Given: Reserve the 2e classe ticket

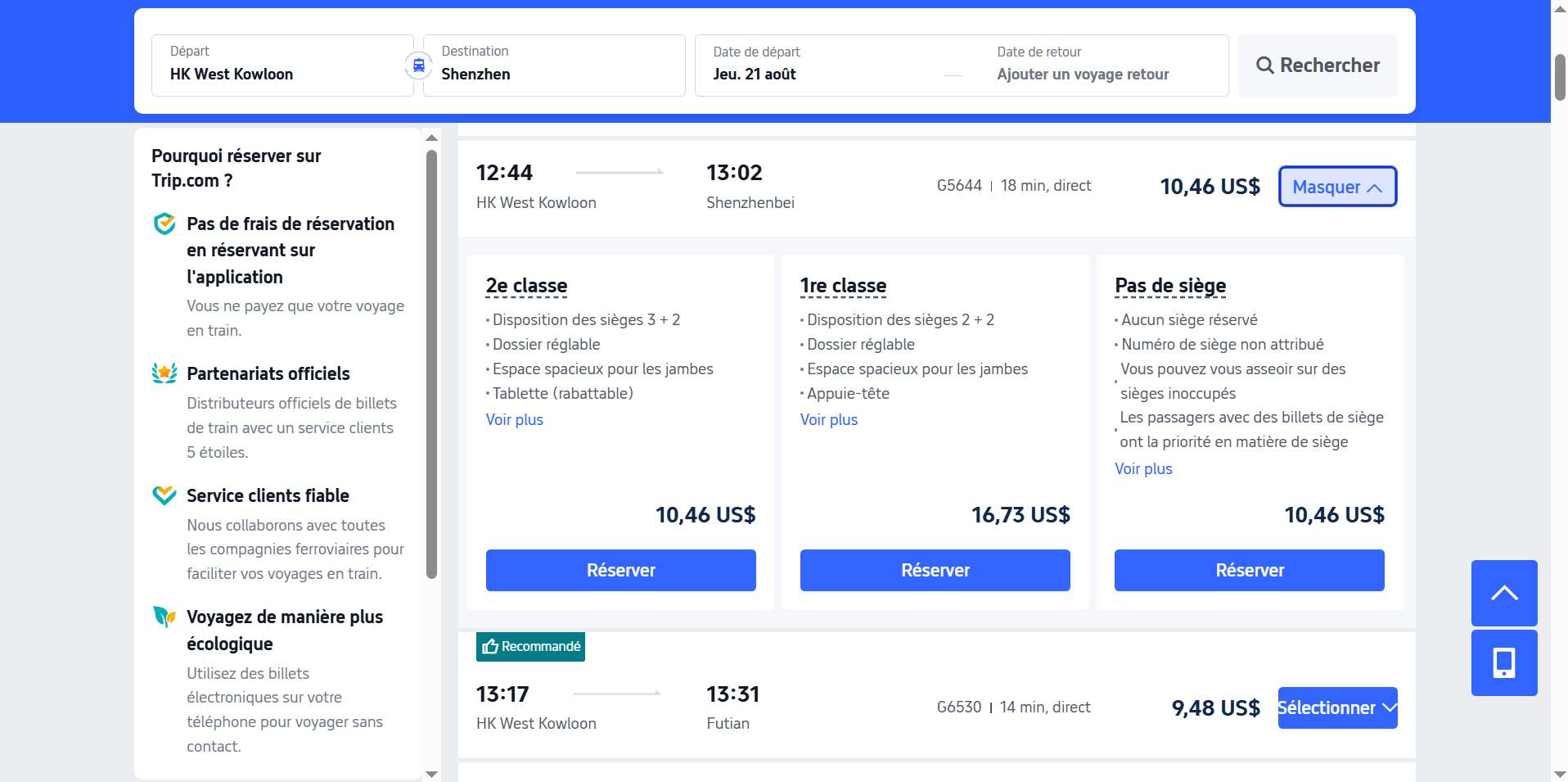Looking at the screenshot, I should point(620,570).
